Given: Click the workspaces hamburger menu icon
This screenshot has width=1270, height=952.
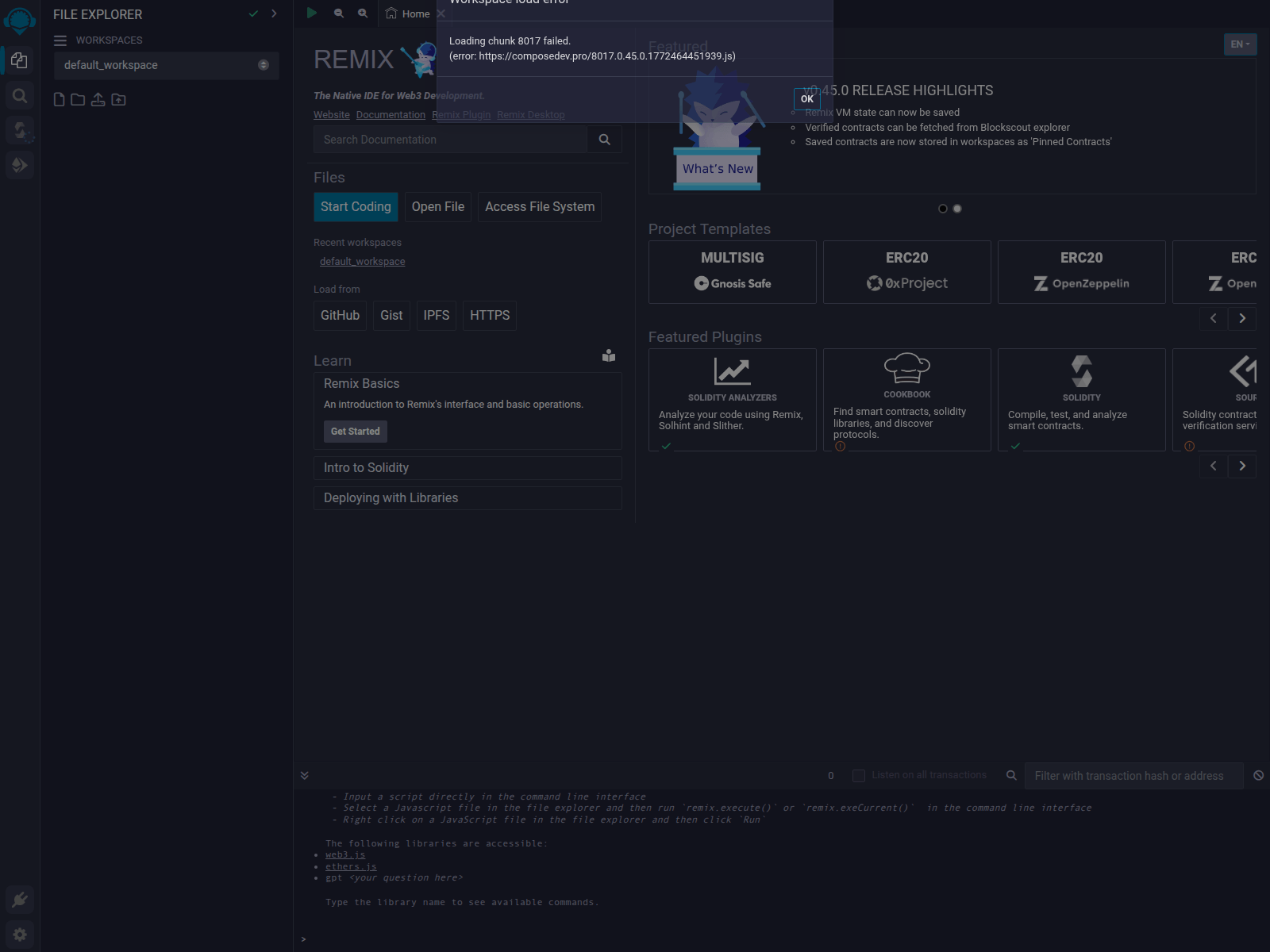Looking at the screenshot, I should click(x=60, y=40).
